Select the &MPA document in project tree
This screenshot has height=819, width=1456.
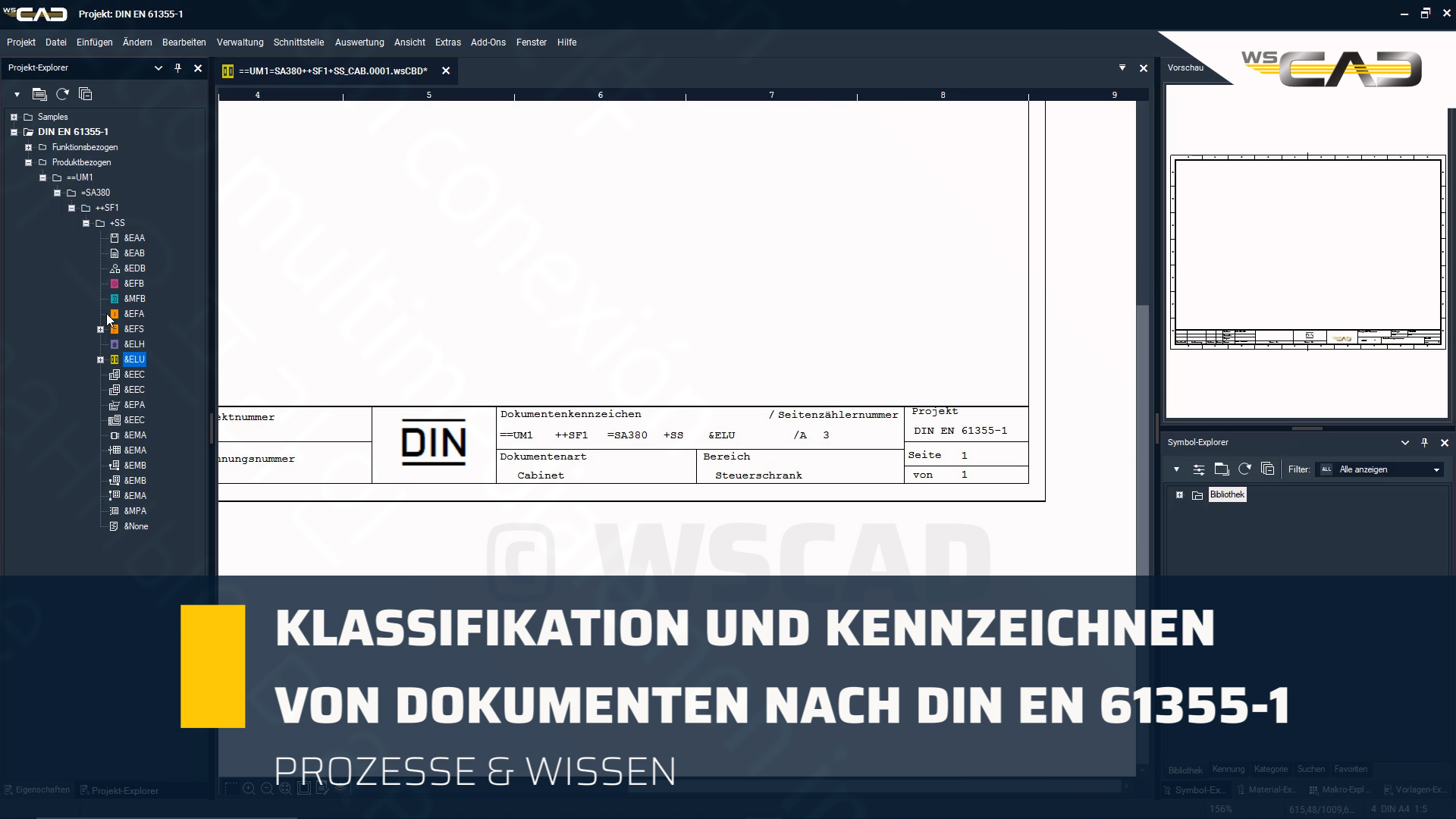pos(134,511)
